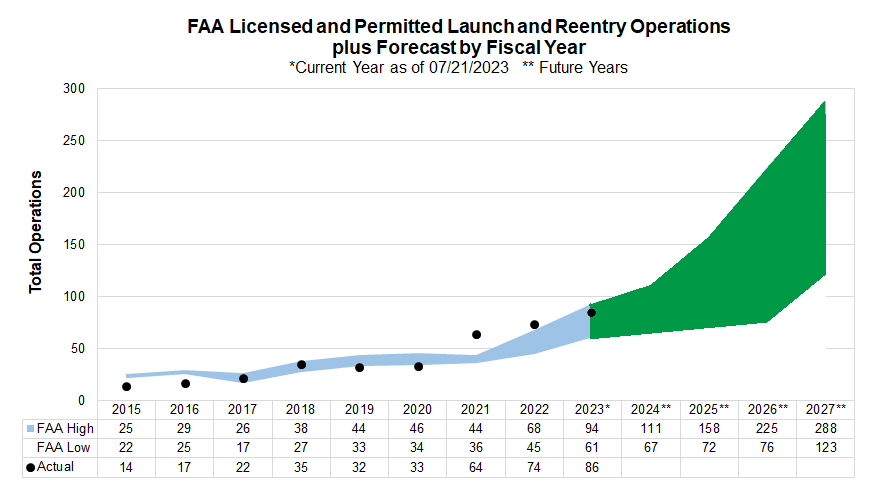Screen dimensions: 892x490
Task: Select the Actual data point for 2022
Action: click(x=535, y=325)
